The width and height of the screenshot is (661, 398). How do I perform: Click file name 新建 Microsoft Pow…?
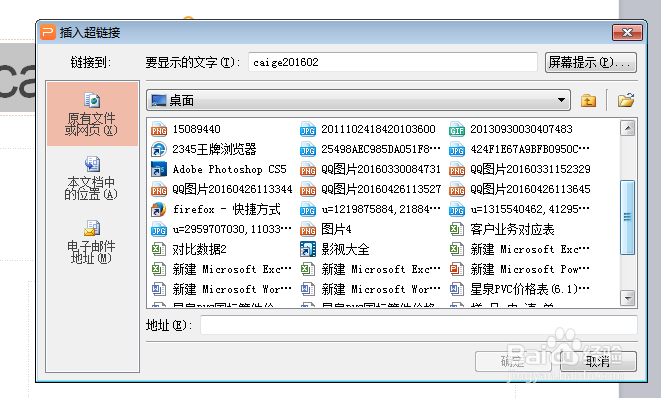tap(530, 269)
